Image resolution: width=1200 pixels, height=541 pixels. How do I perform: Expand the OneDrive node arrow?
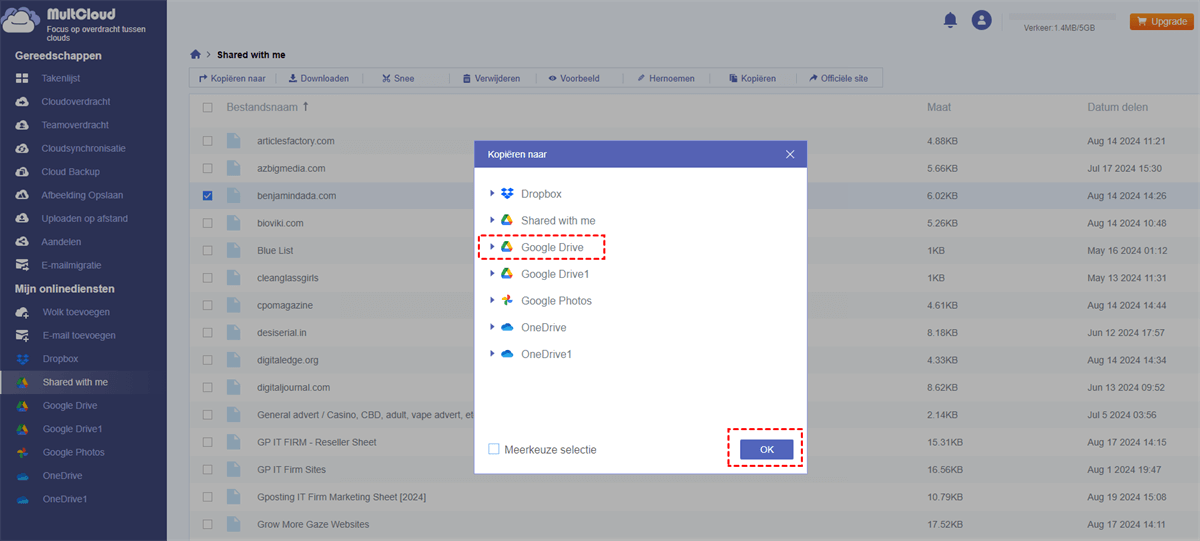tap(491, 327)
